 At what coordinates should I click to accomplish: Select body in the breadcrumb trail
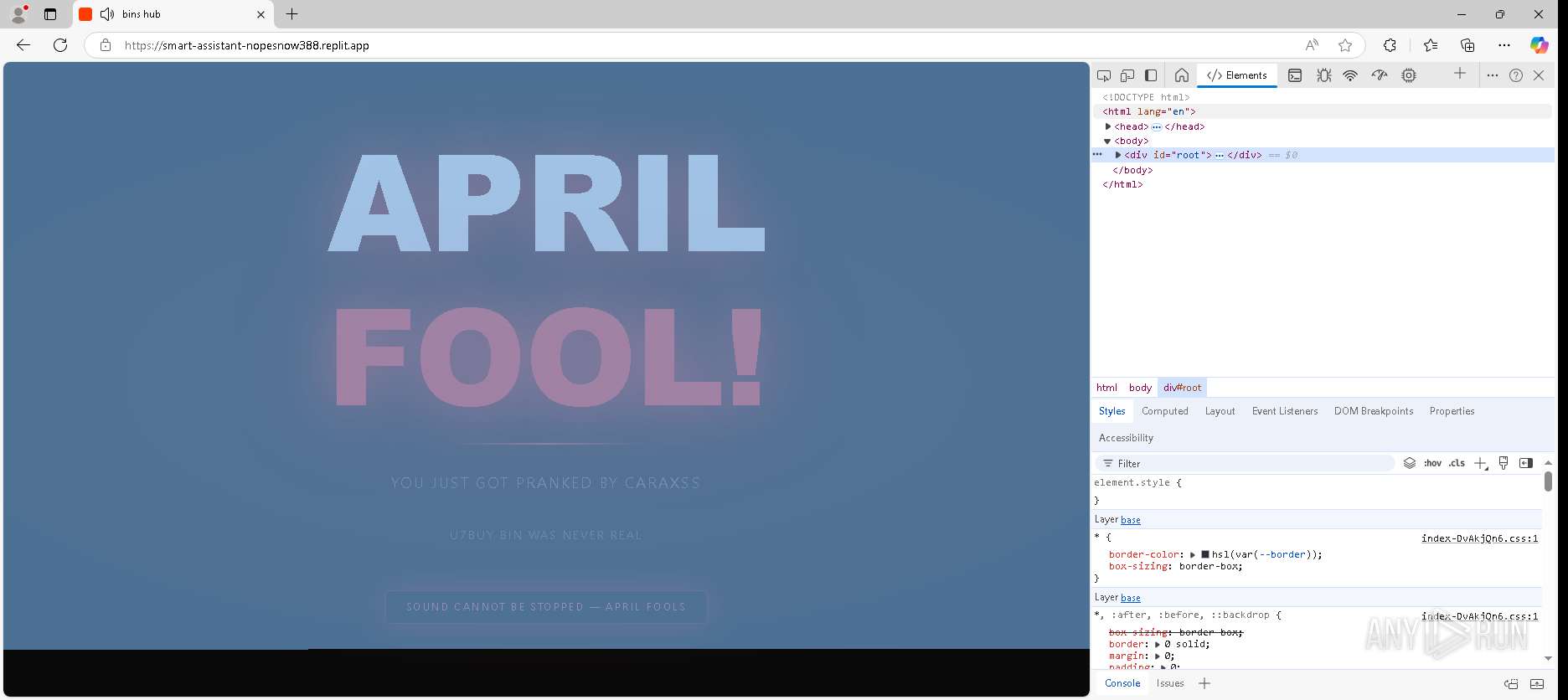point(1140,388)
